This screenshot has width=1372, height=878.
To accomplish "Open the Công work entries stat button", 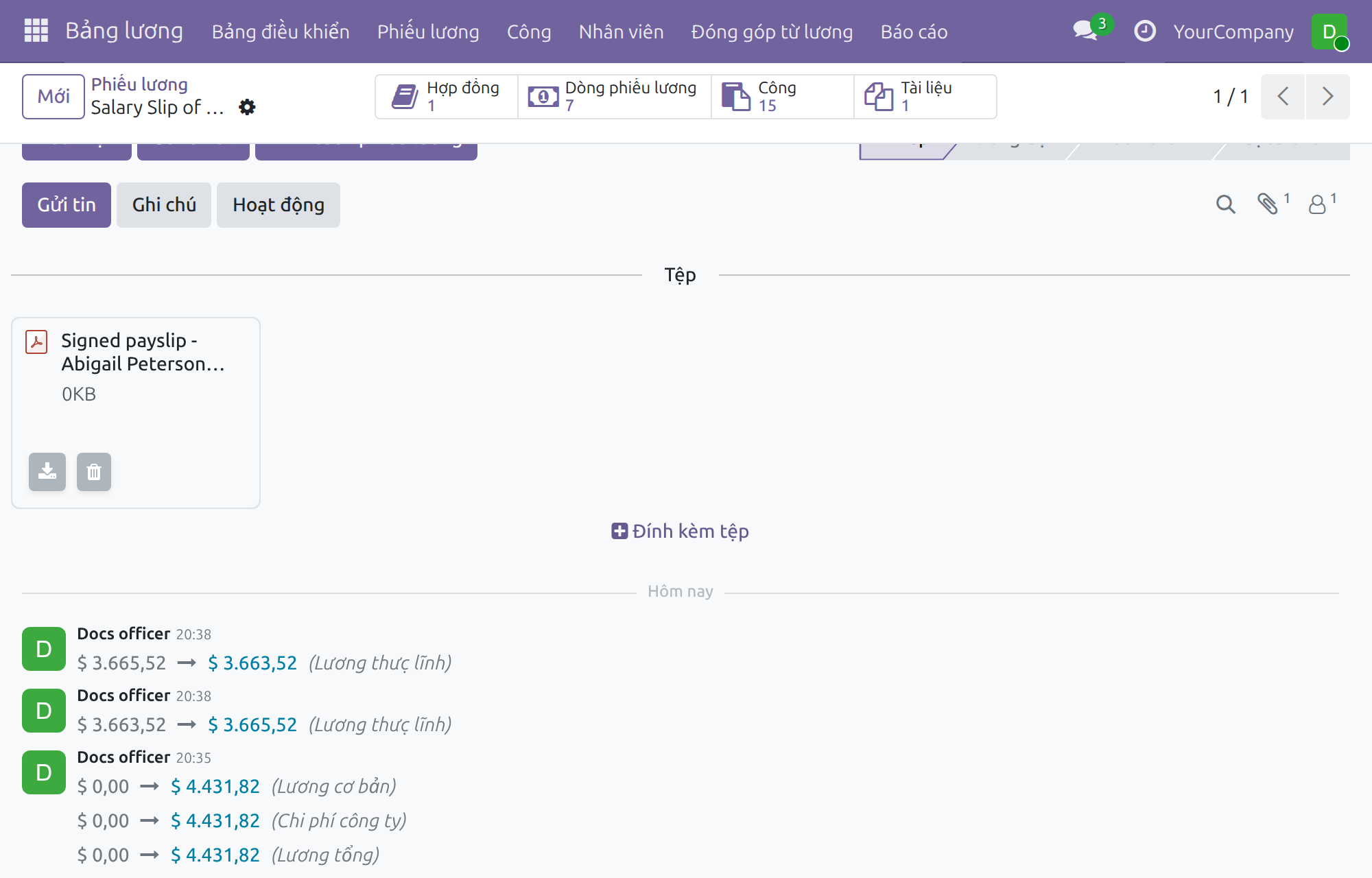I will (x=783, y=97).
